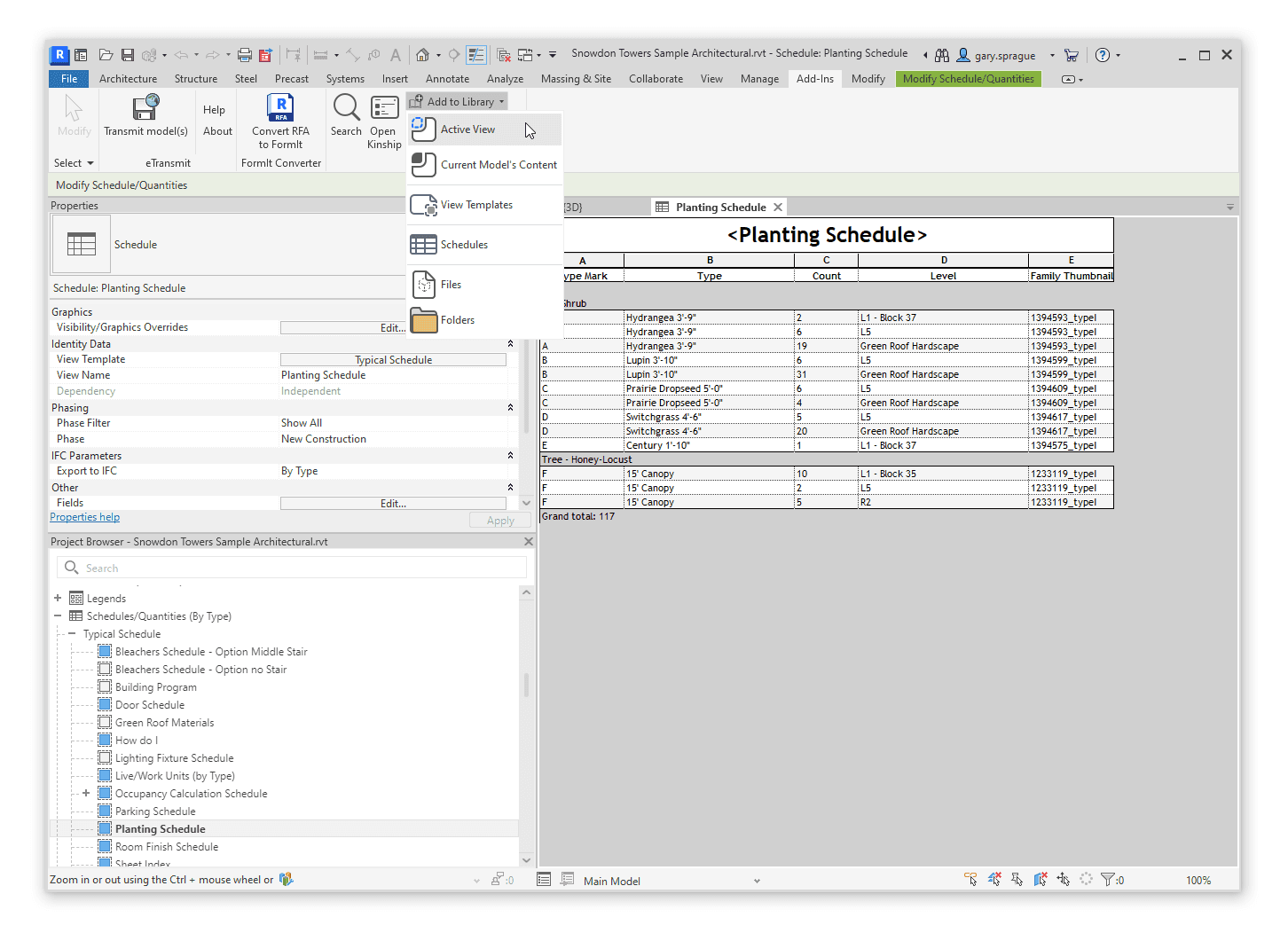Click the View Templates option with camera icon
Image resolution: width=1288 pixels, height=933 pixels.
(477, 204)
